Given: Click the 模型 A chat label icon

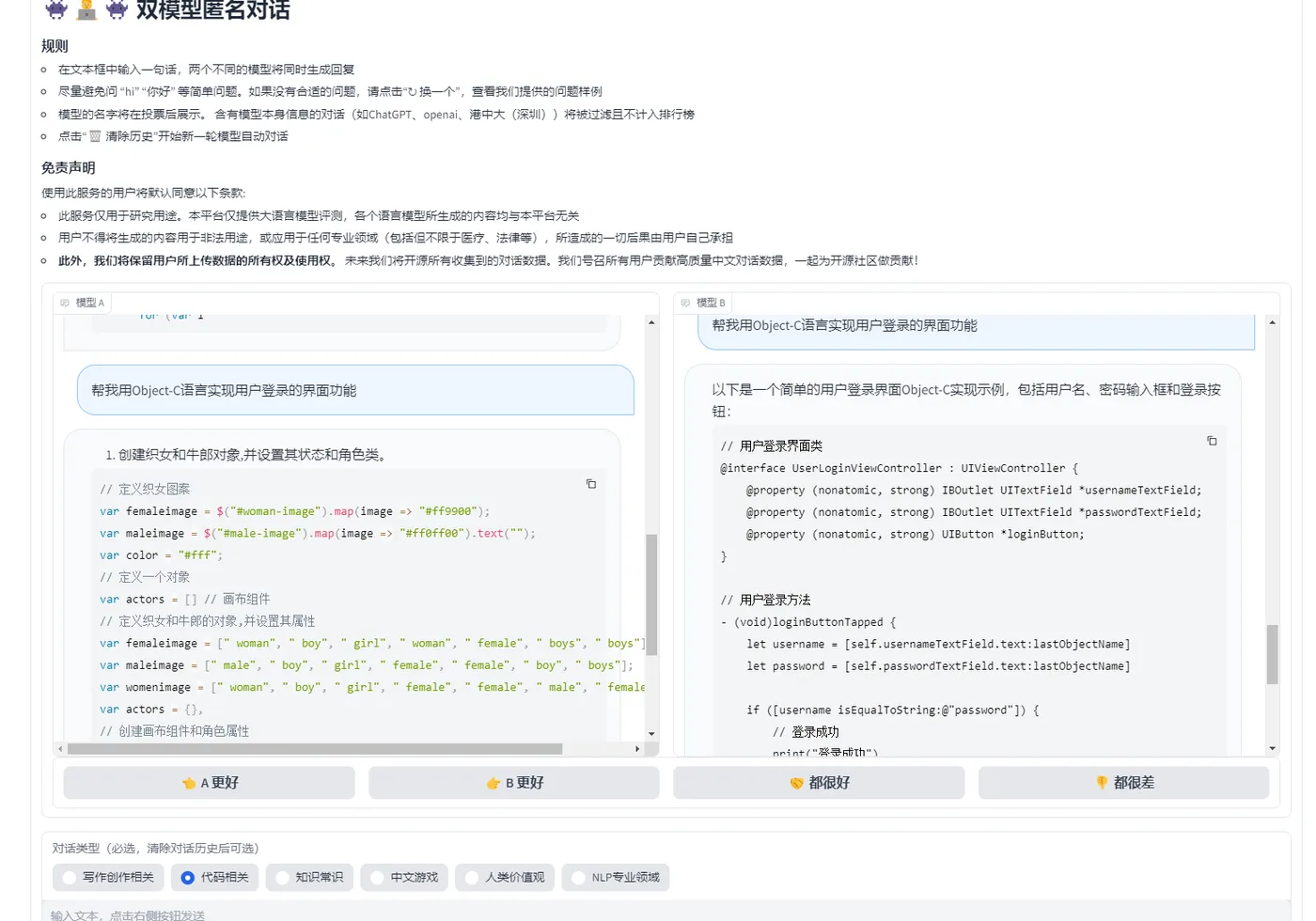Looking at the screenshot, I should pos(65,303).
